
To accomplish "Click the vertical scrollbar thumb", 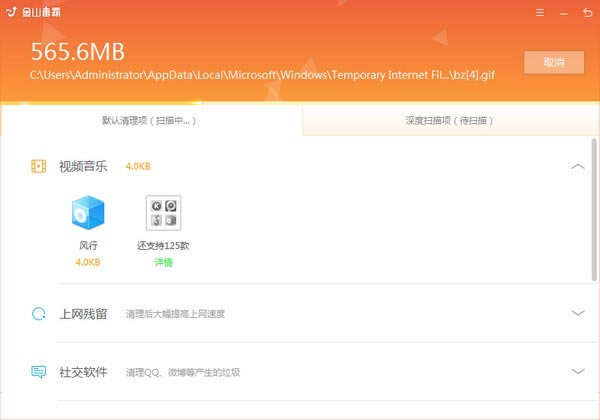I will (x=594, y=210).
